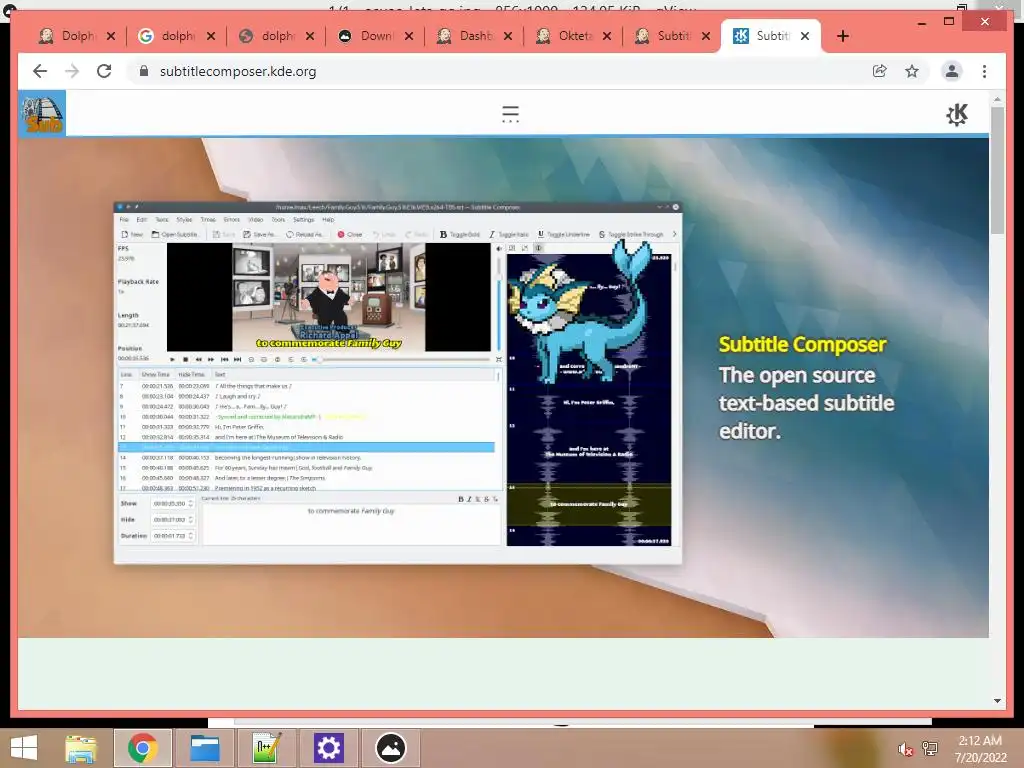
Task: View site info via the lock icon
Action: coord(144,71)
